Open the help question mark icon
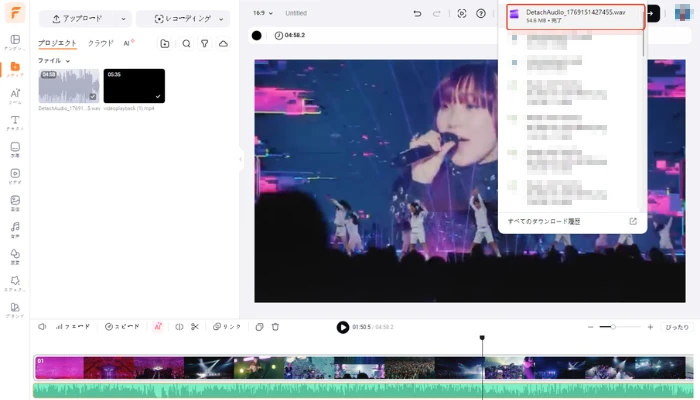The width and height of the screenshot is (700, 400). pyautogui.click(x=481, y=13)
